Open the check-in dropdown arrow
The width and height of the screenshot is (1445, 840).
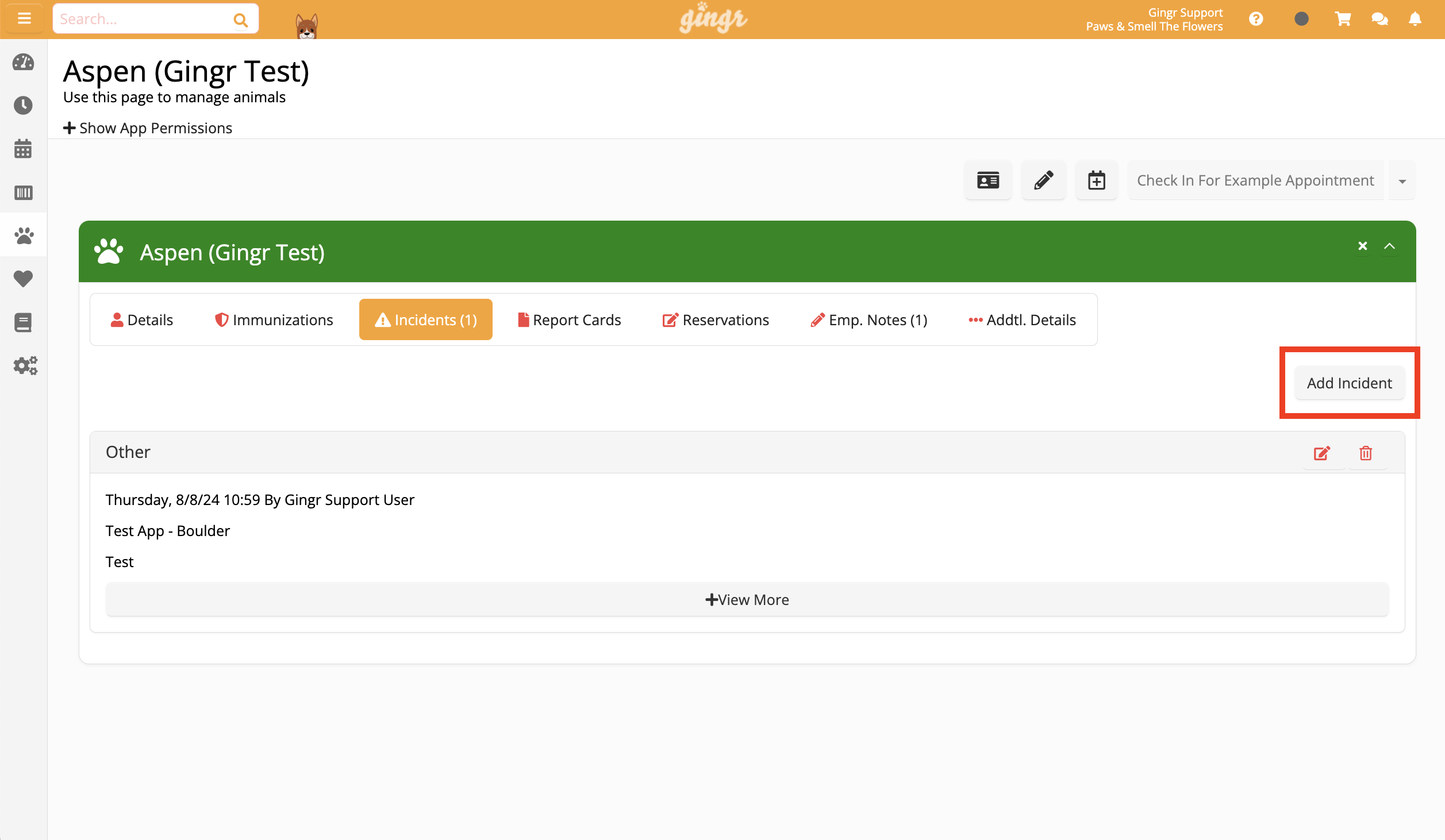coord(1402,181)
